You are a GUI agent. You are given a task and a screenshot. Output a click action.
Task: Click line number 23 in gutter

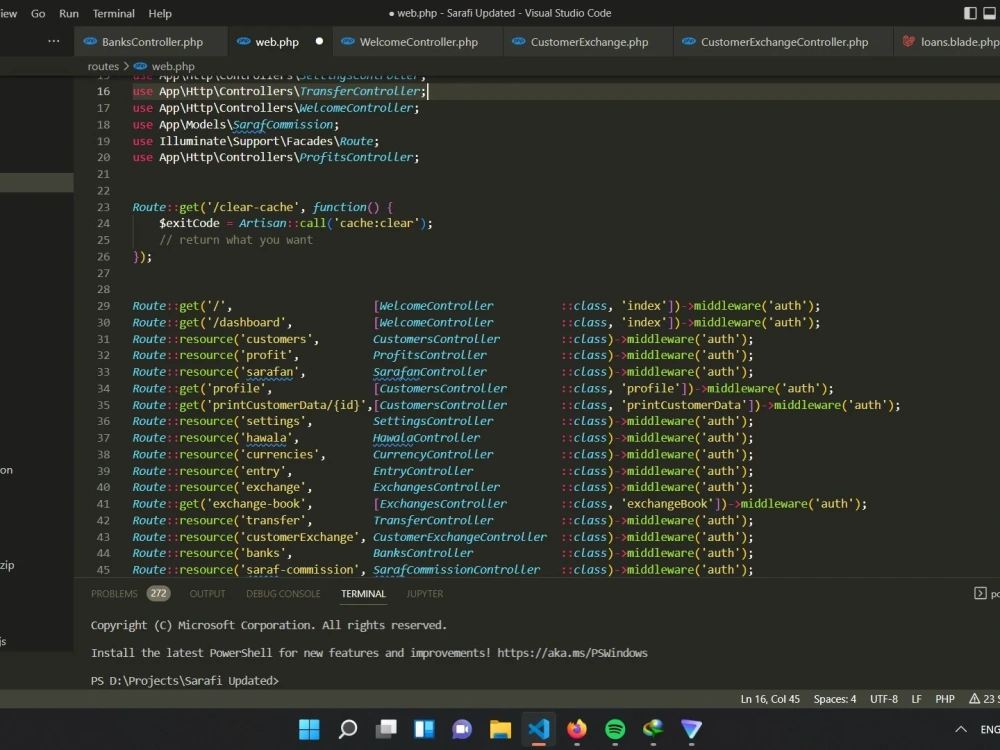(x=103, y=207)
